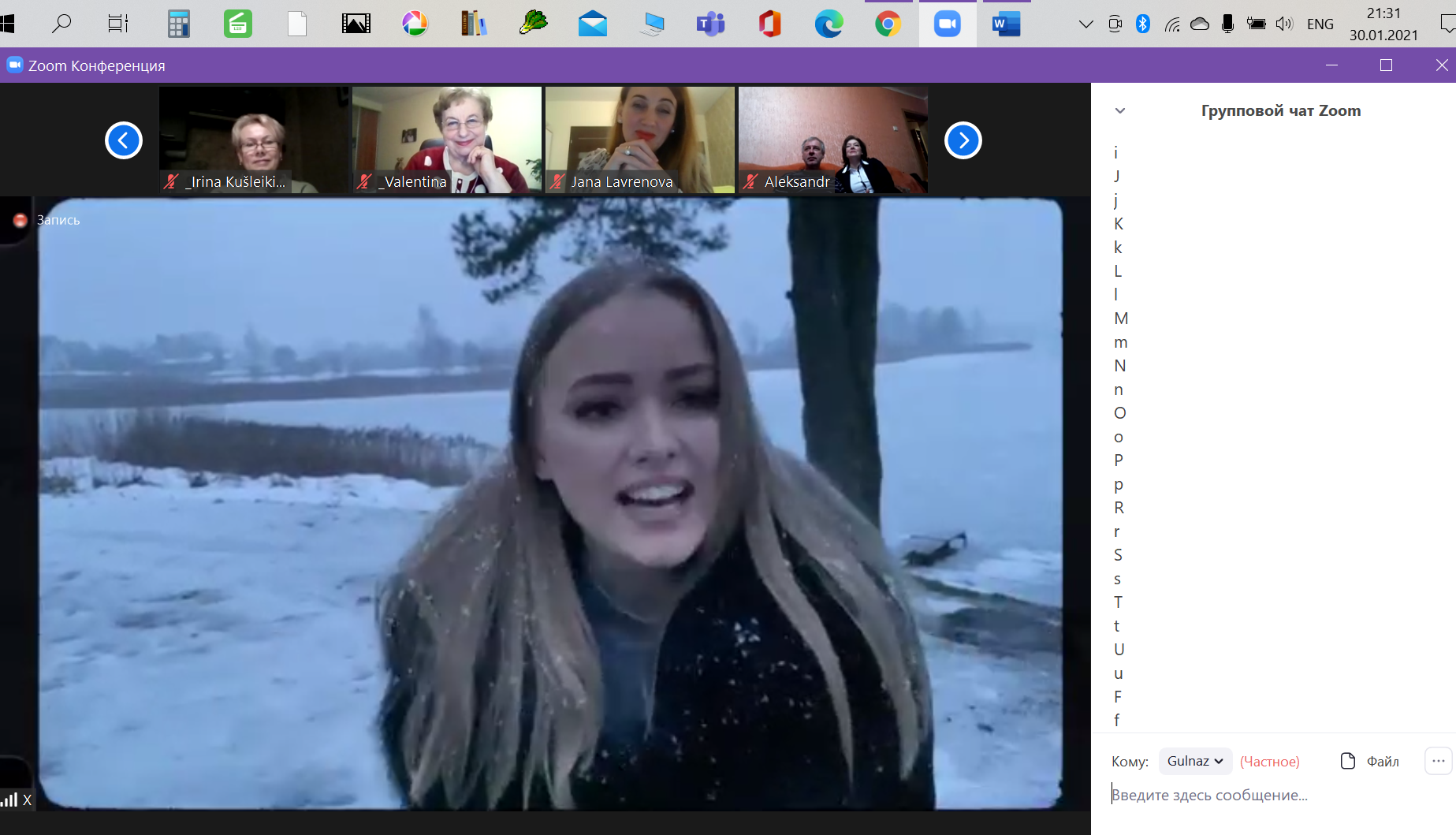Open Microsoft Word from the taskbar
The image size is (1456, 835).
pyautogui.click(x=1006, y=24)
